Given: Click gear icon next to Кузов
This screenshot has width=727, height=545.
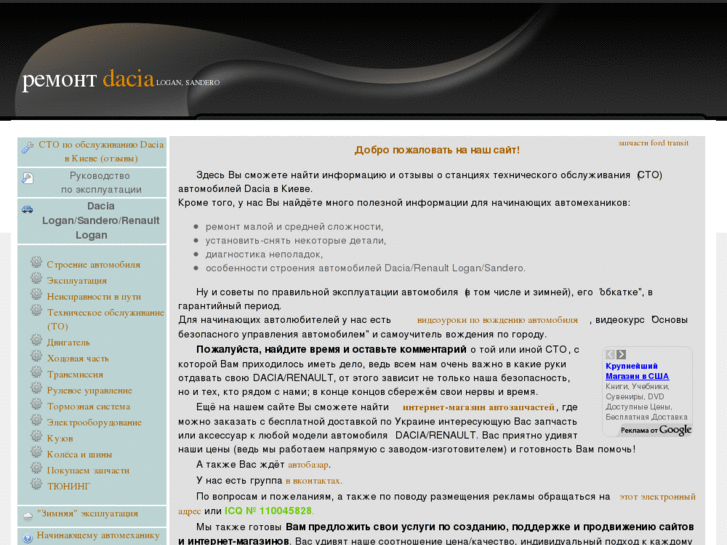Looking at the screenshot, I should [x=36, y=436].
